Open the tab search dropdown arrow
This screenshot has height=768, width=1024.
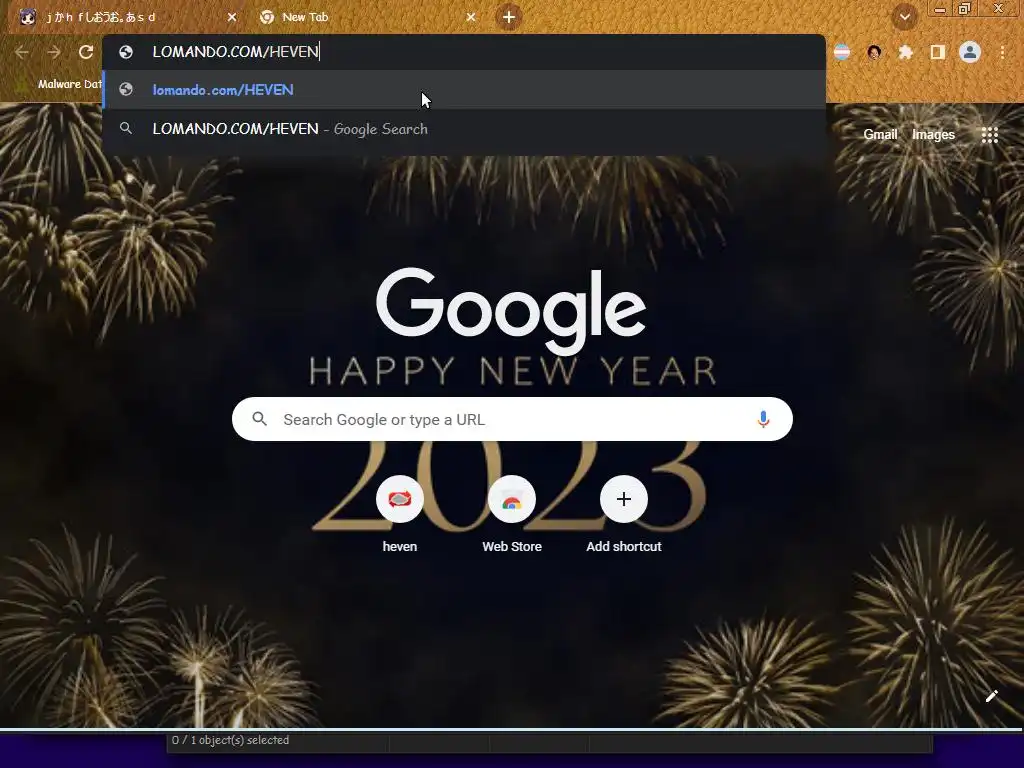coord(905,17)
